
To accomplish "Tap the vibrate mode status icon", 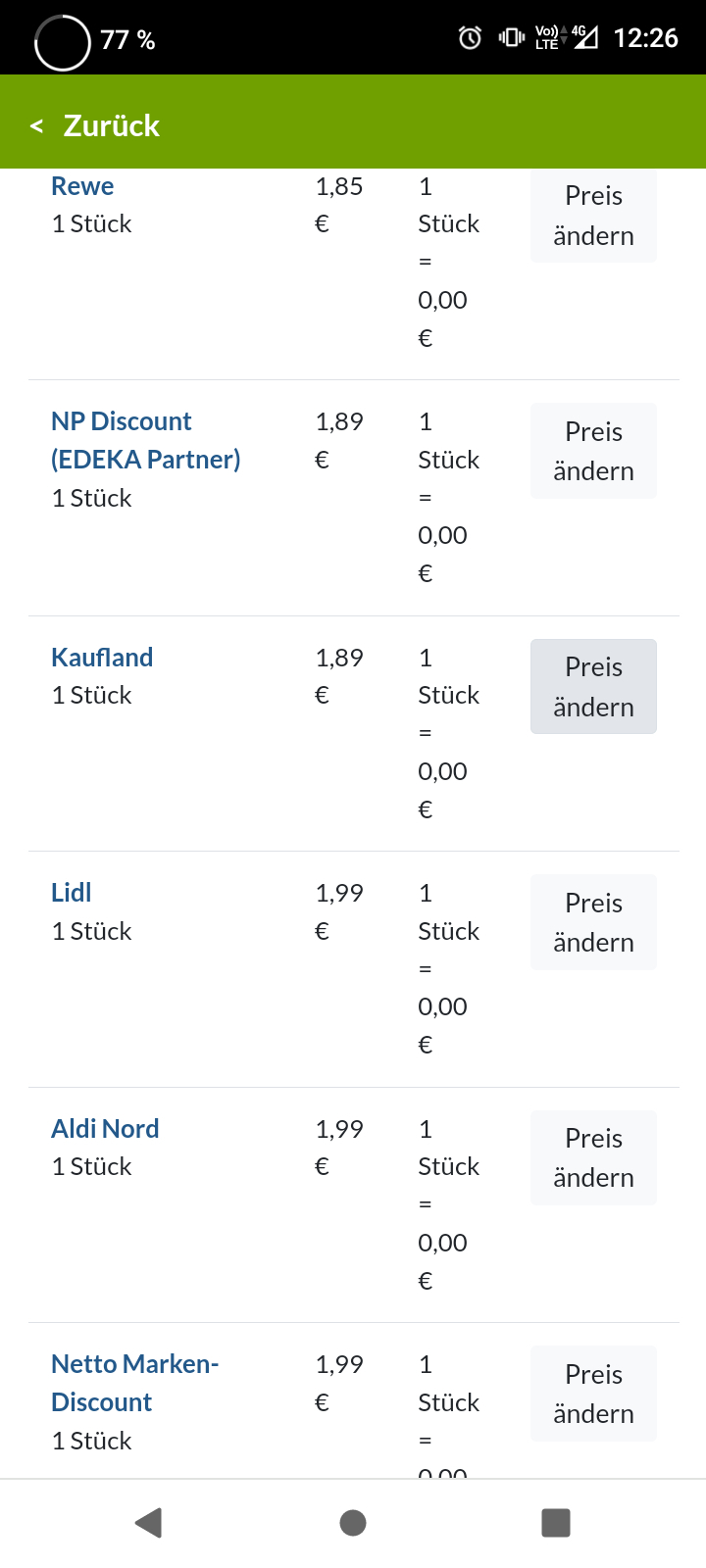I will tap(511, 38).
